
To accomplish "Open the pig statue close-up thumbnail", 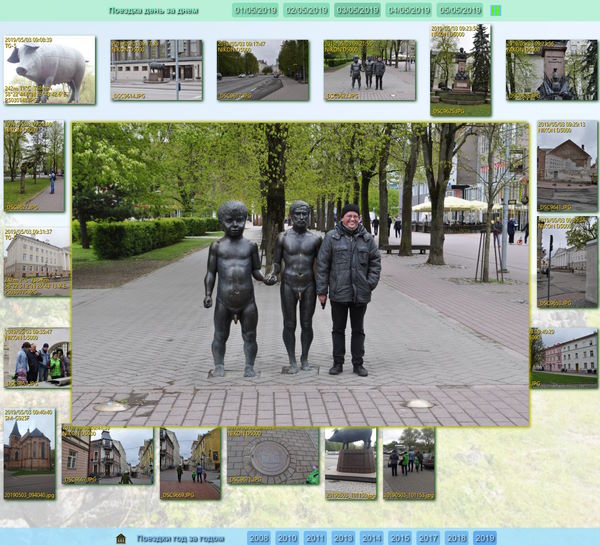I will [x=49, y=70].
